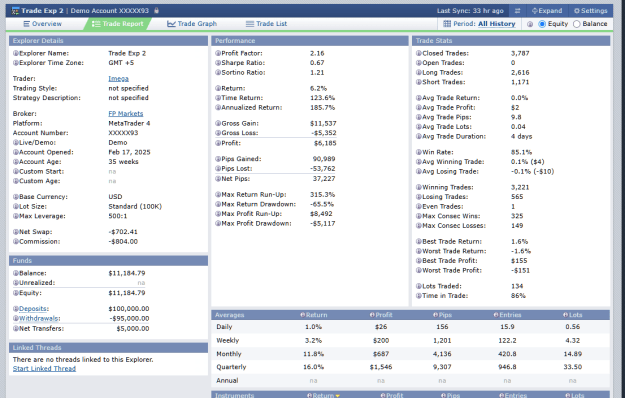
Task: Click info icon beside Balance in Funds
Action: 16,273
